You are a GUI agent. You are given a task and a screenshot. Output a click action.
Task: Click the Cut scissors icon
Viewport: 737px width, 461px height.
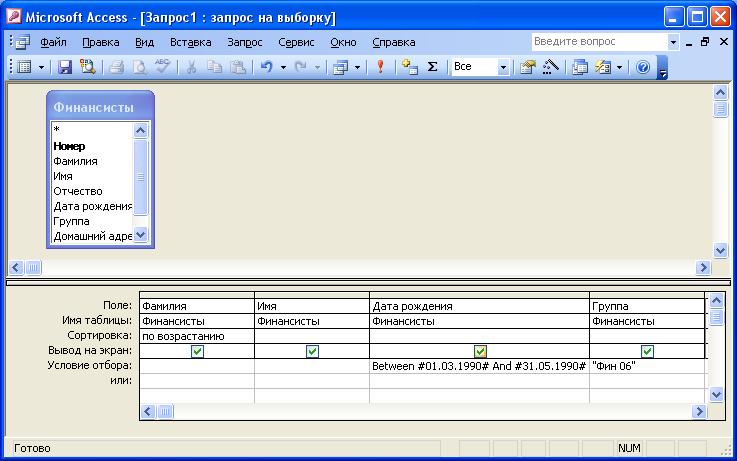pyautogui.click(x=191, y=67)
